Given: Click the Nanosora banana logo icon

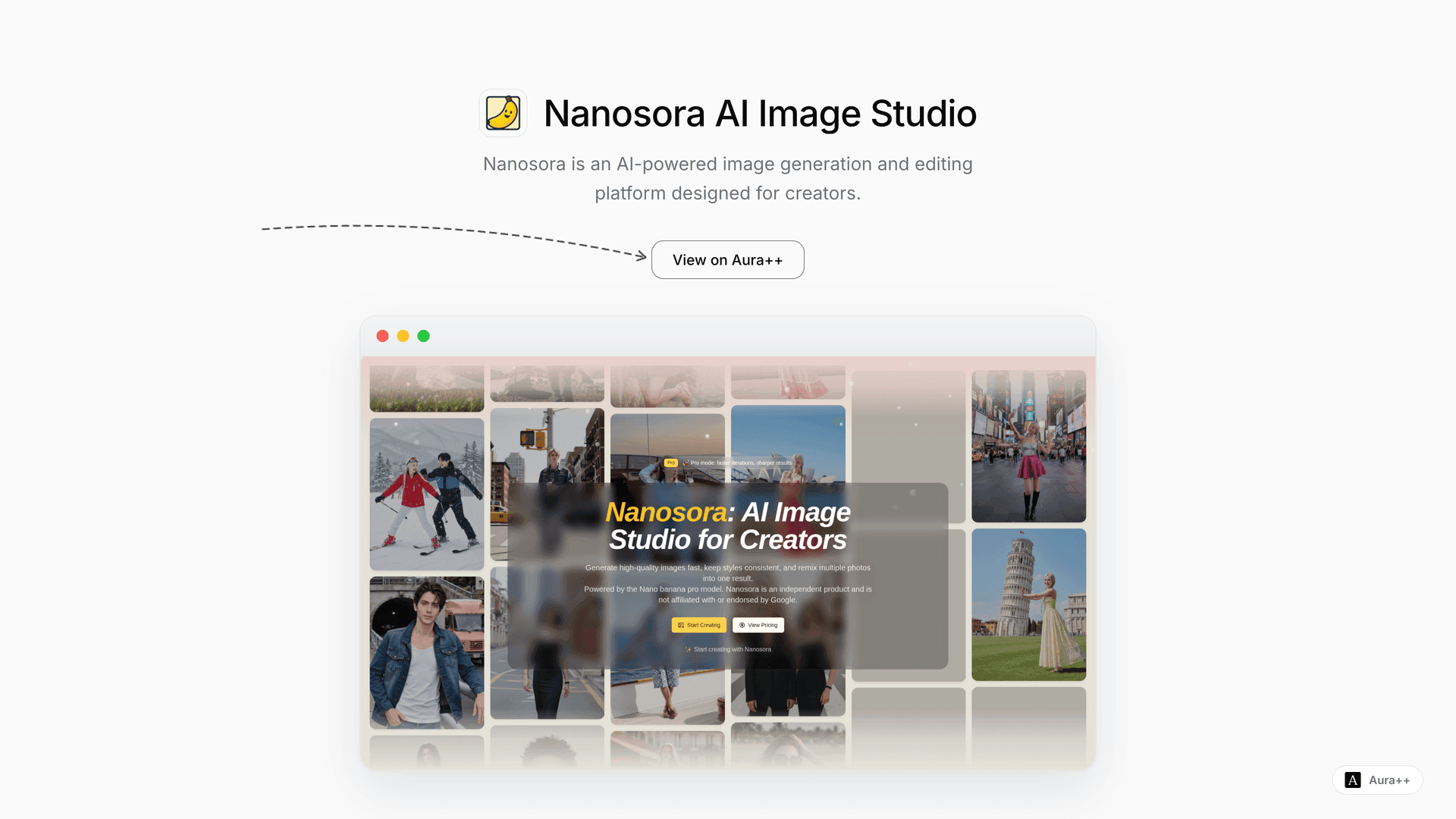Looking at the screenshot, I should pos(503,113).
